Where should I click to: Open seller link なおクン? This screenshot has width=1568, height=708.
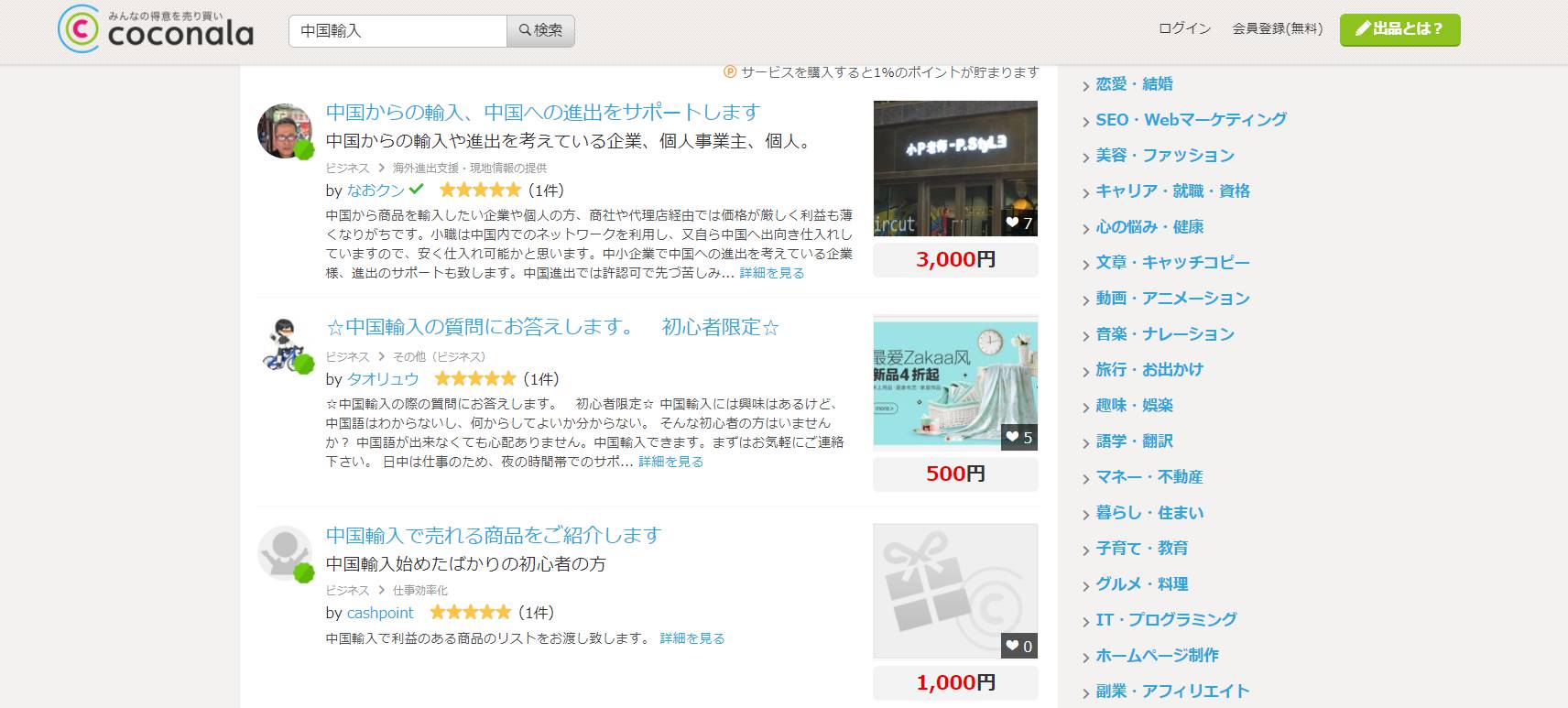pos(376,191)
